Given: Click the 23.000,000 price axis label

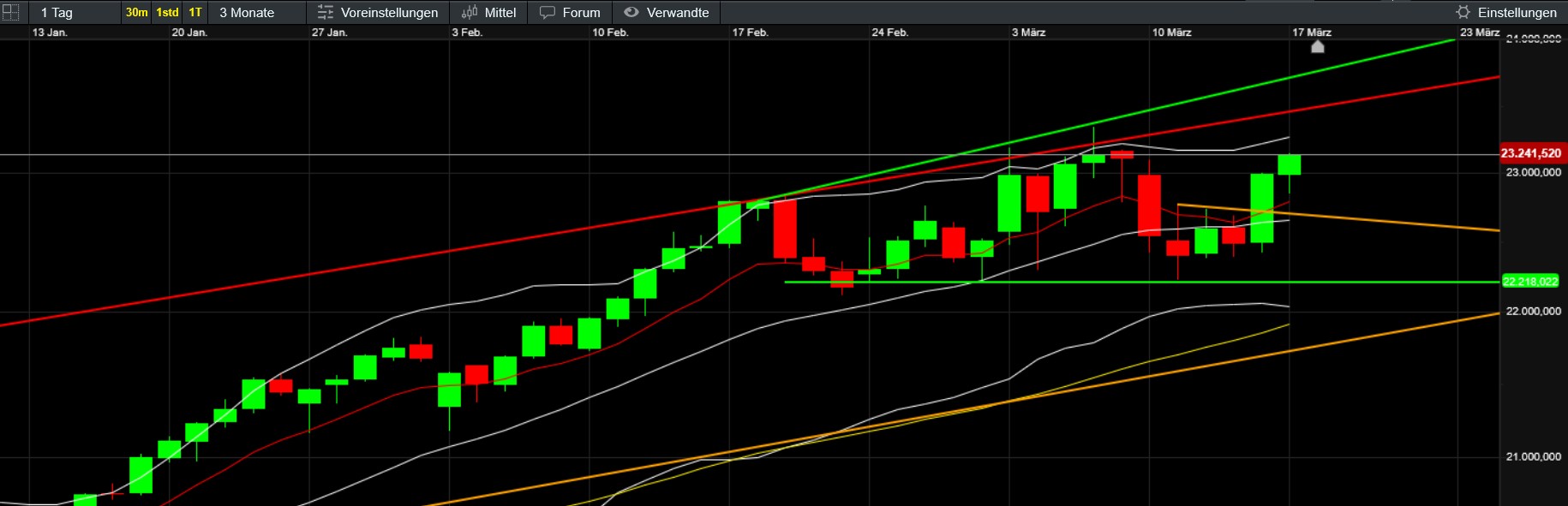Looking at the screenshot, I should (1533, 172).
